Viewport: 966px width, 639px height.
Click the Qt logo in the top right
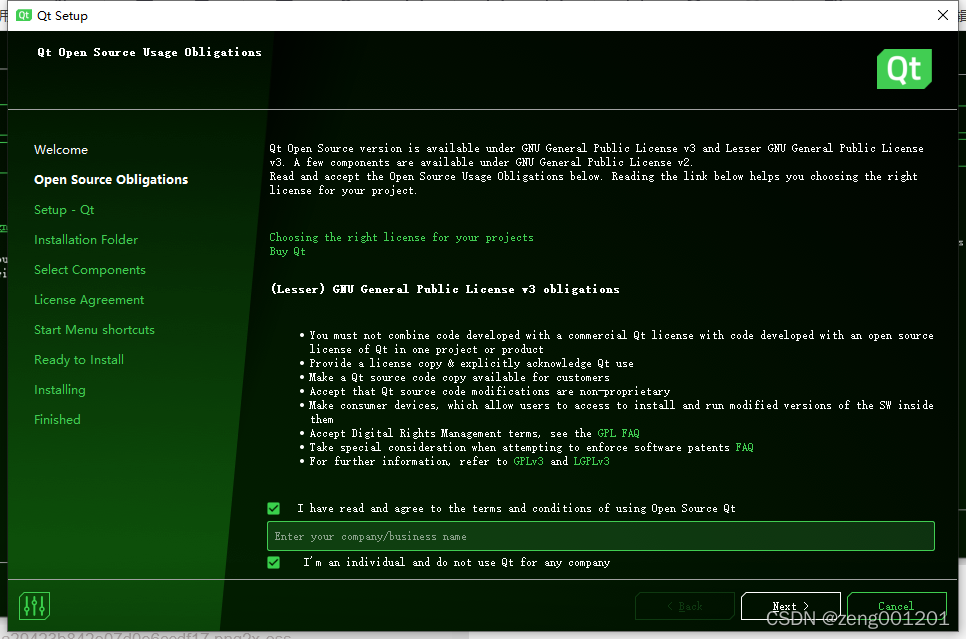[x=903, y=70]
